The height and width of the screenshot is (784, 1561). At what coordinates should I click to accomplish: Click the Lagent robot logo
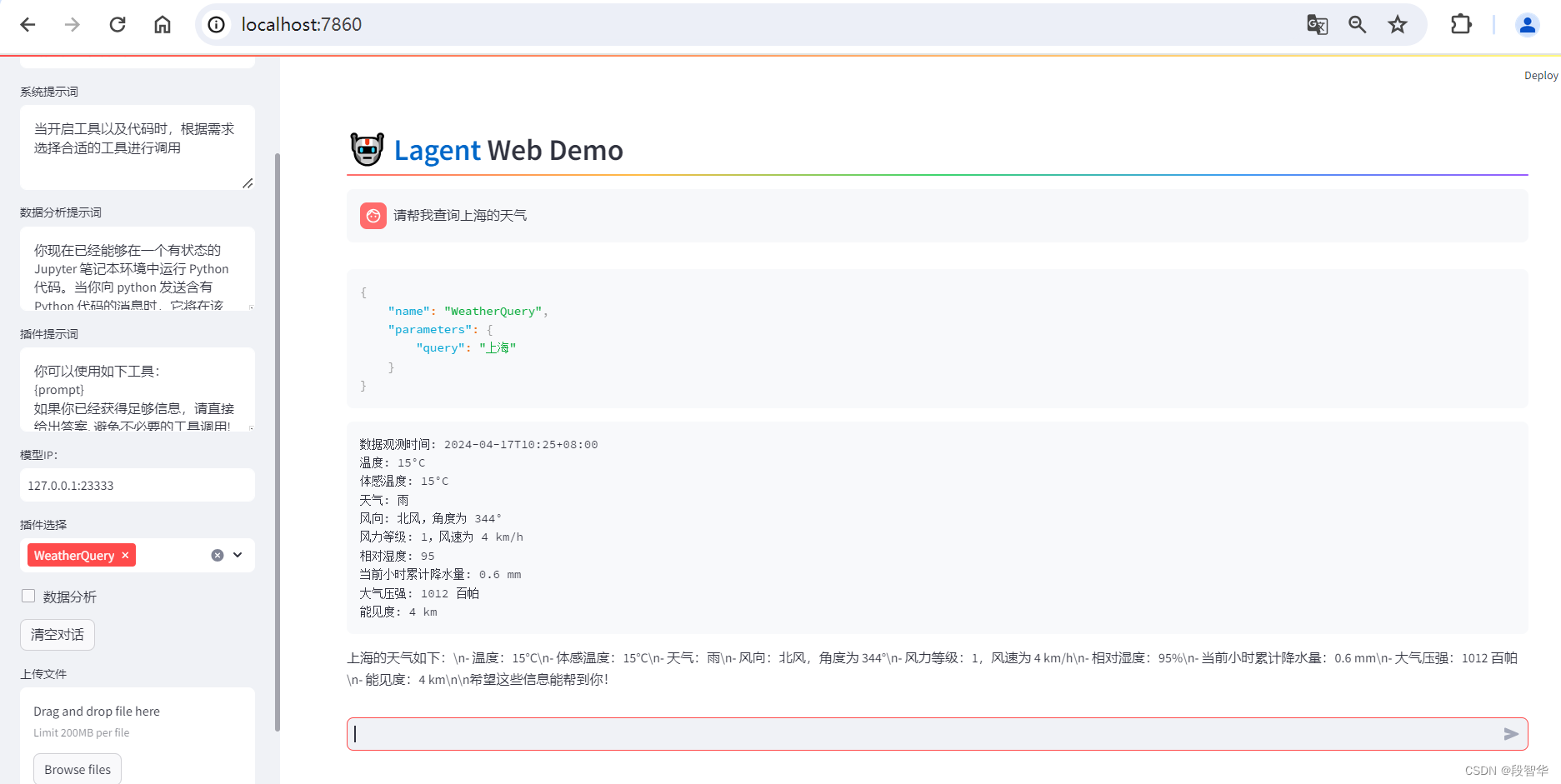click(x=367, y=150)
